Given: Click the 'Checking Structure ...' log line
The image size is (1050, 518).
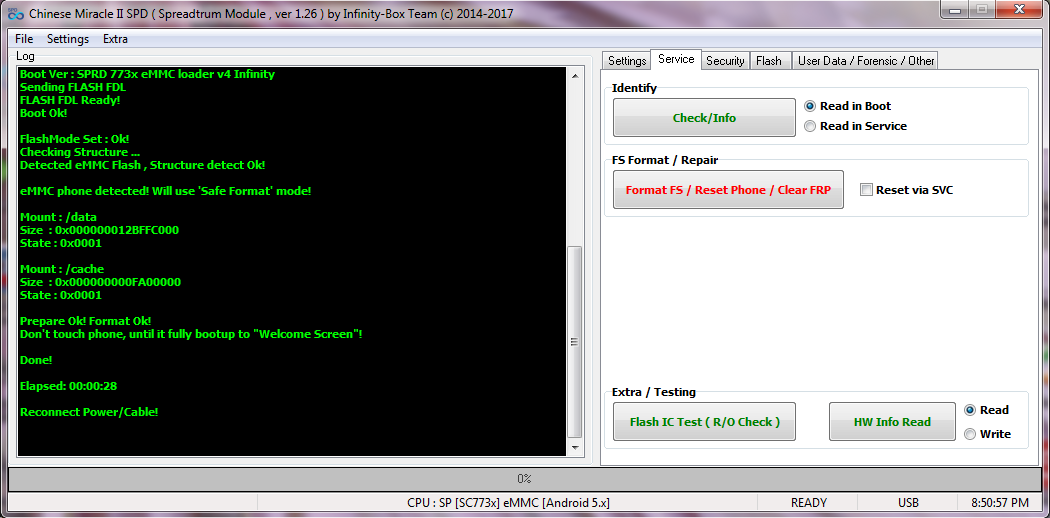Looking at the screenshot, I should [x=80, y=153].
